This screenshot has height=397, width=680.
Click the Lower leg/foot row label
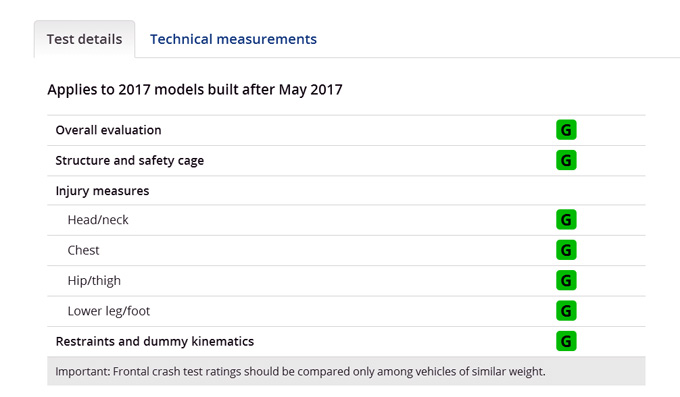coord(109,311)
